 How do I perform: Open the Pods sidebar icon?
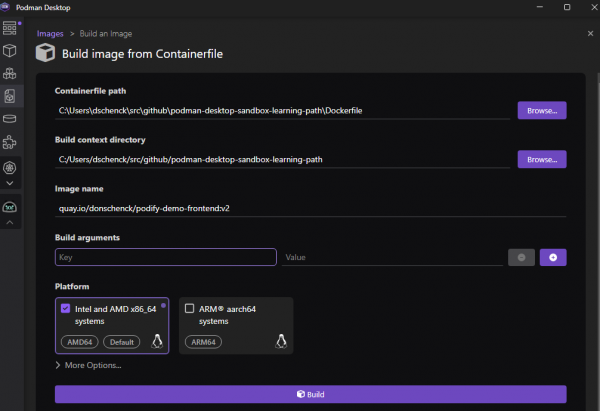coord(9,73)
